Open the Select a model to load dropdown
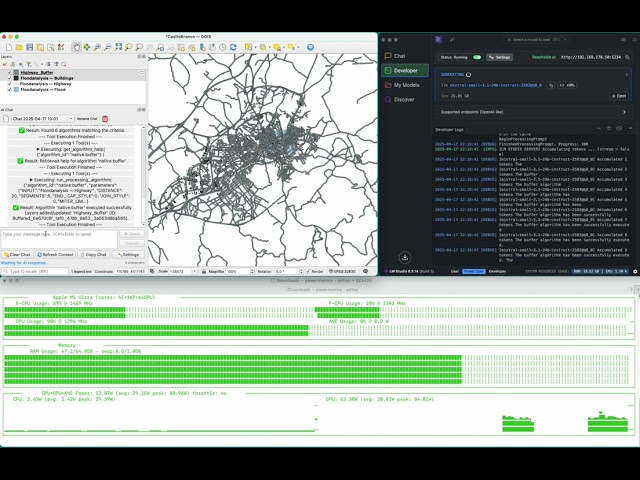640x480 pixels. (536, 40)
